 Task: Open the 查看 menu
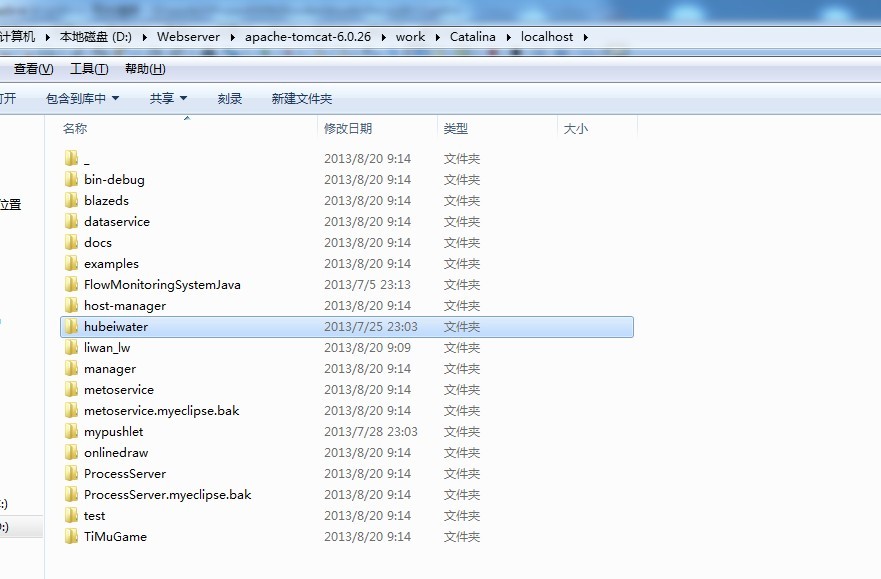(x=32, y=68)
